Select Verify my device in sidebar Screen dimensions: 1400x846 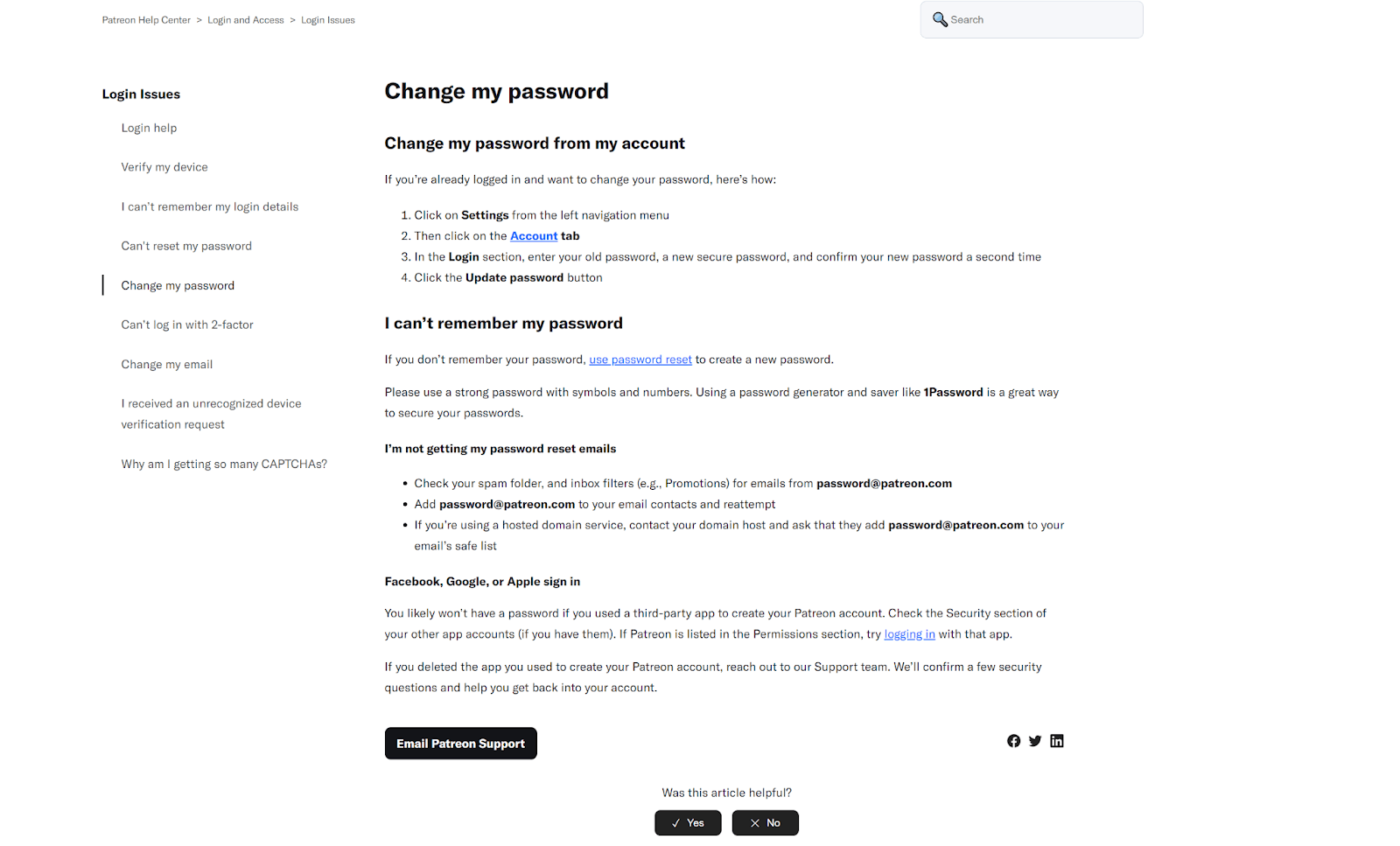coord(164,167)
